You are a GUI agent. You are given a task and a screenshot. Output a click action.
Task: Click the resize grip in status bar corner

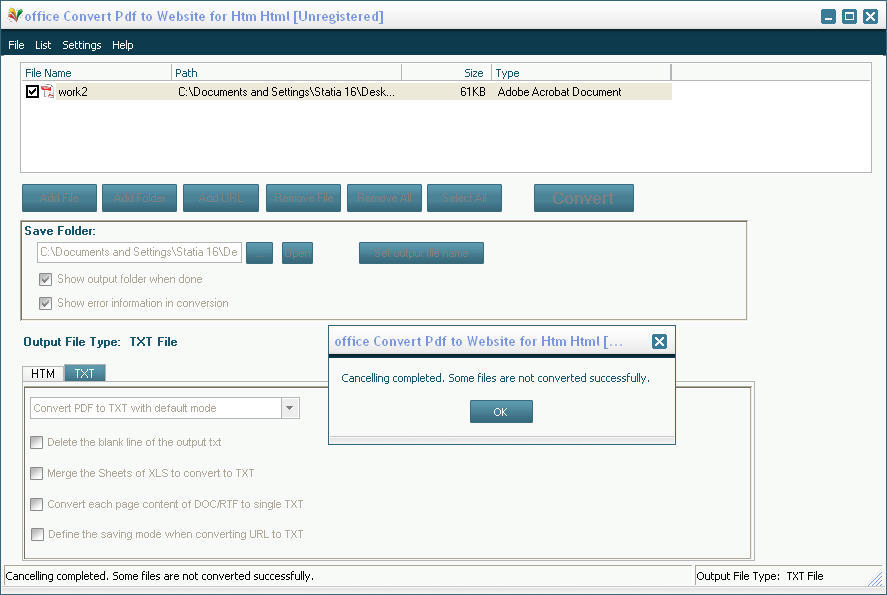pyautogui.click(x=876, y=577)
